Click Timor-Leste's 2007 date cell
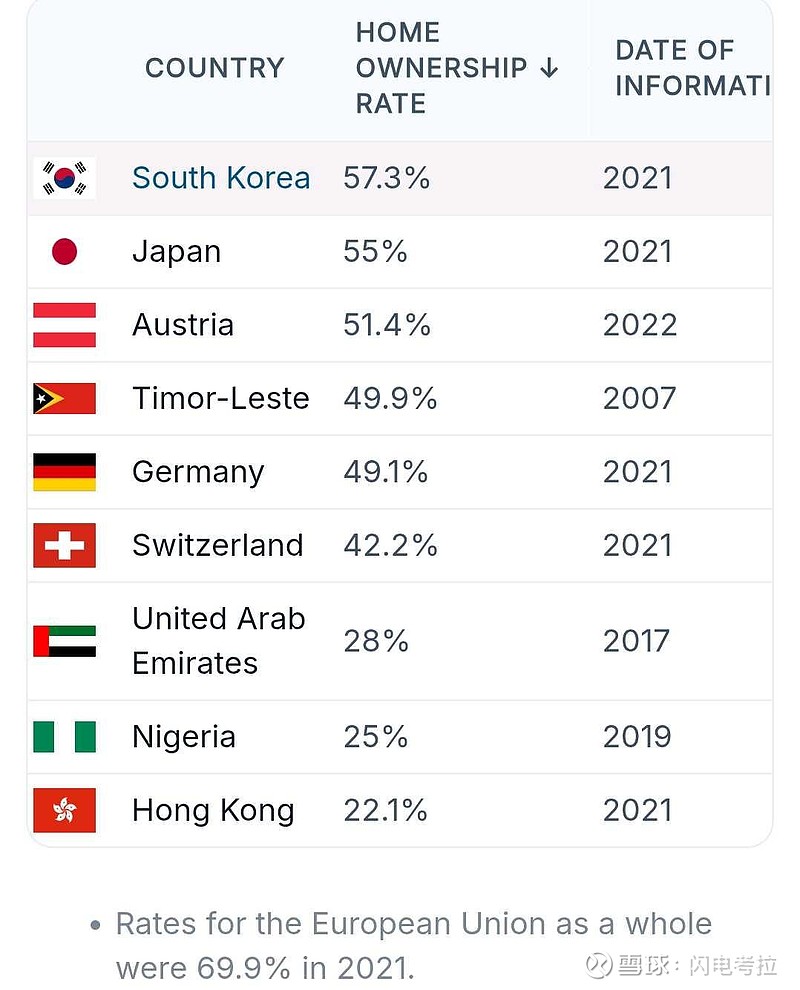This screenshot has width=800, height=990. pos(639,398)
